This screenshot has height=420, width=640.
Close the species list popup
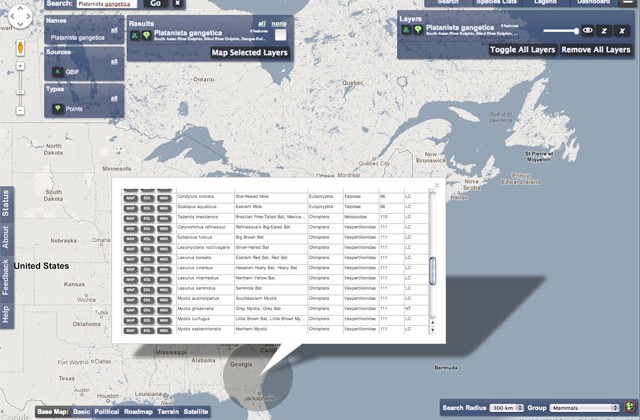tap(437, 185)
